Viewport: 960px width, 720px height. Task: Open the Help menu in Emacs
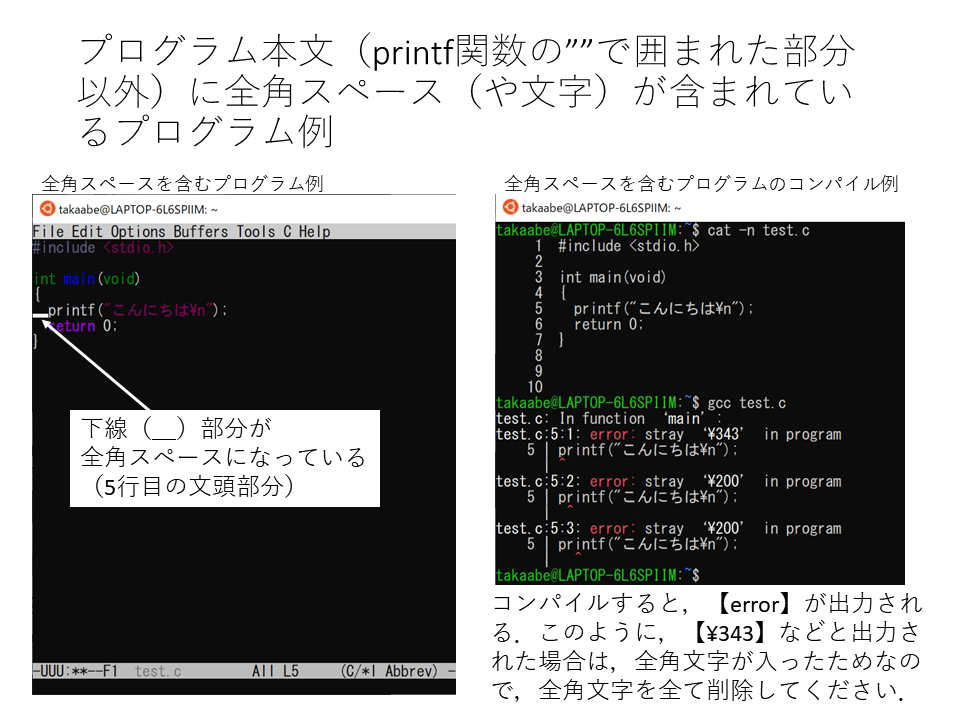tap(314, 232)
